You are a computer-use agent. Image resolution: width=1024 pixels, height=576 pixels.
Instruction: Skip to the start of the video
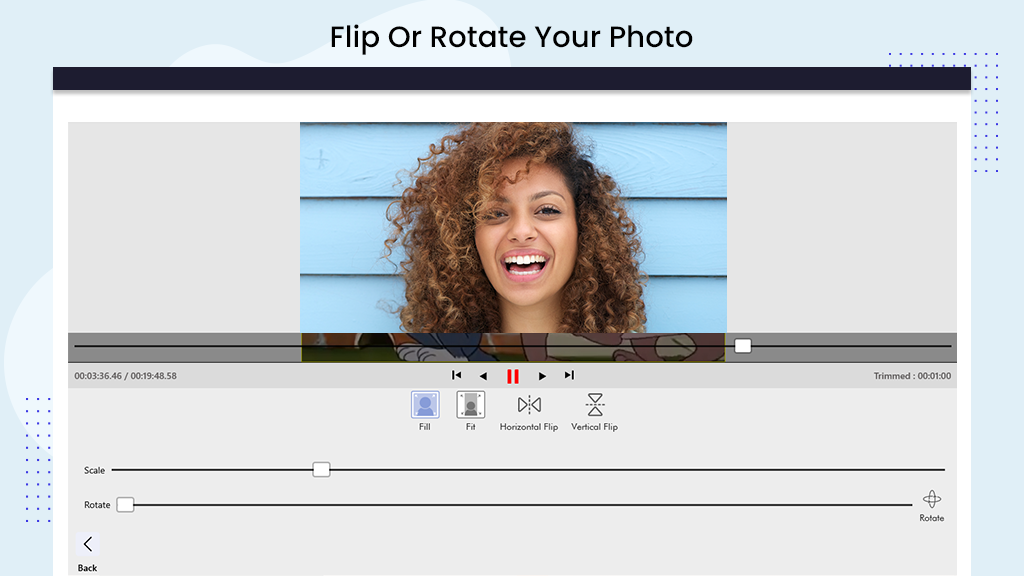pyautogui.click(x=456, y=376)
